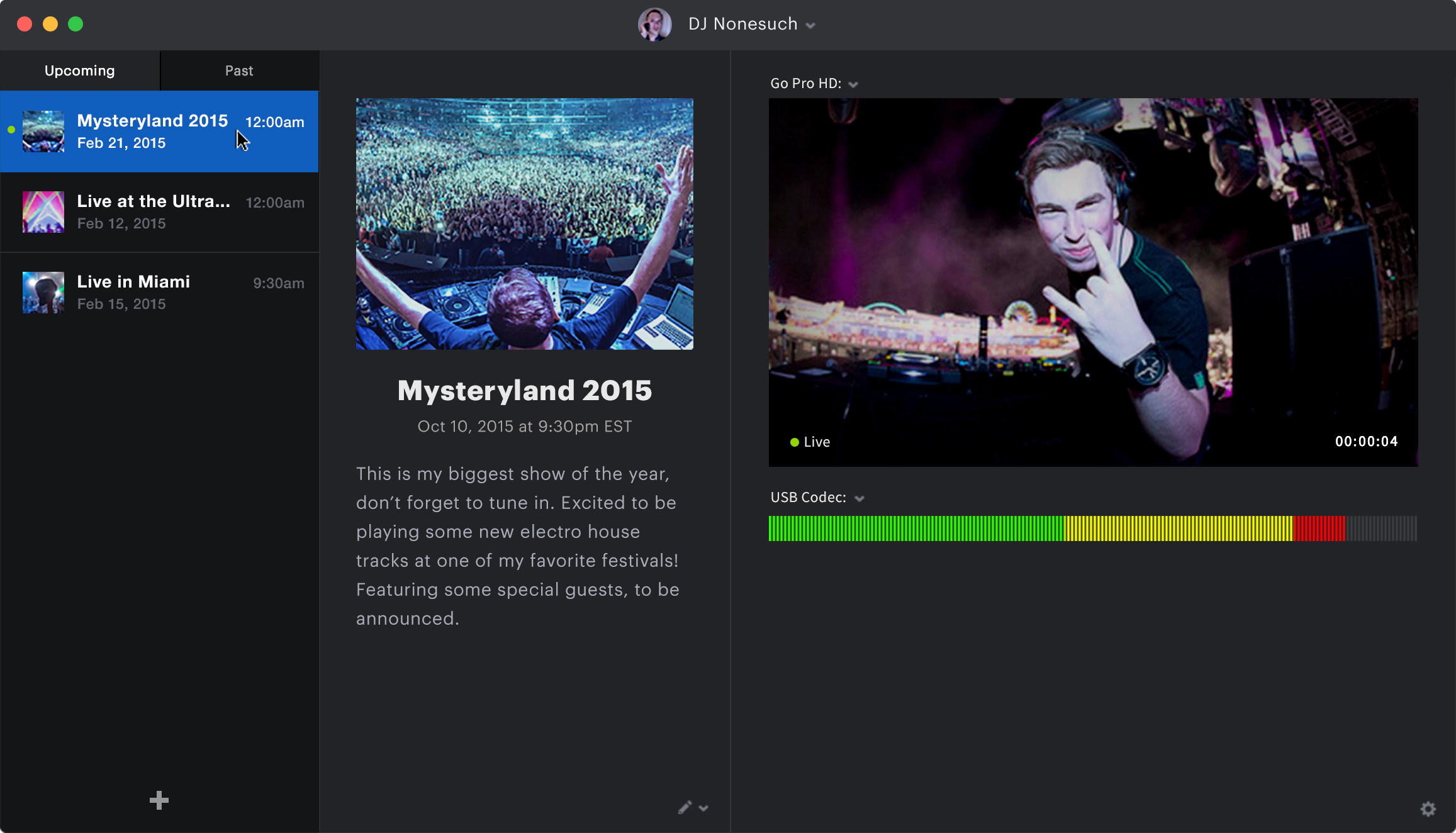Screen dimensions: 1456x833
Task: Expand the DJ Nonesuch account dropdown
Action: click(810, 26)
